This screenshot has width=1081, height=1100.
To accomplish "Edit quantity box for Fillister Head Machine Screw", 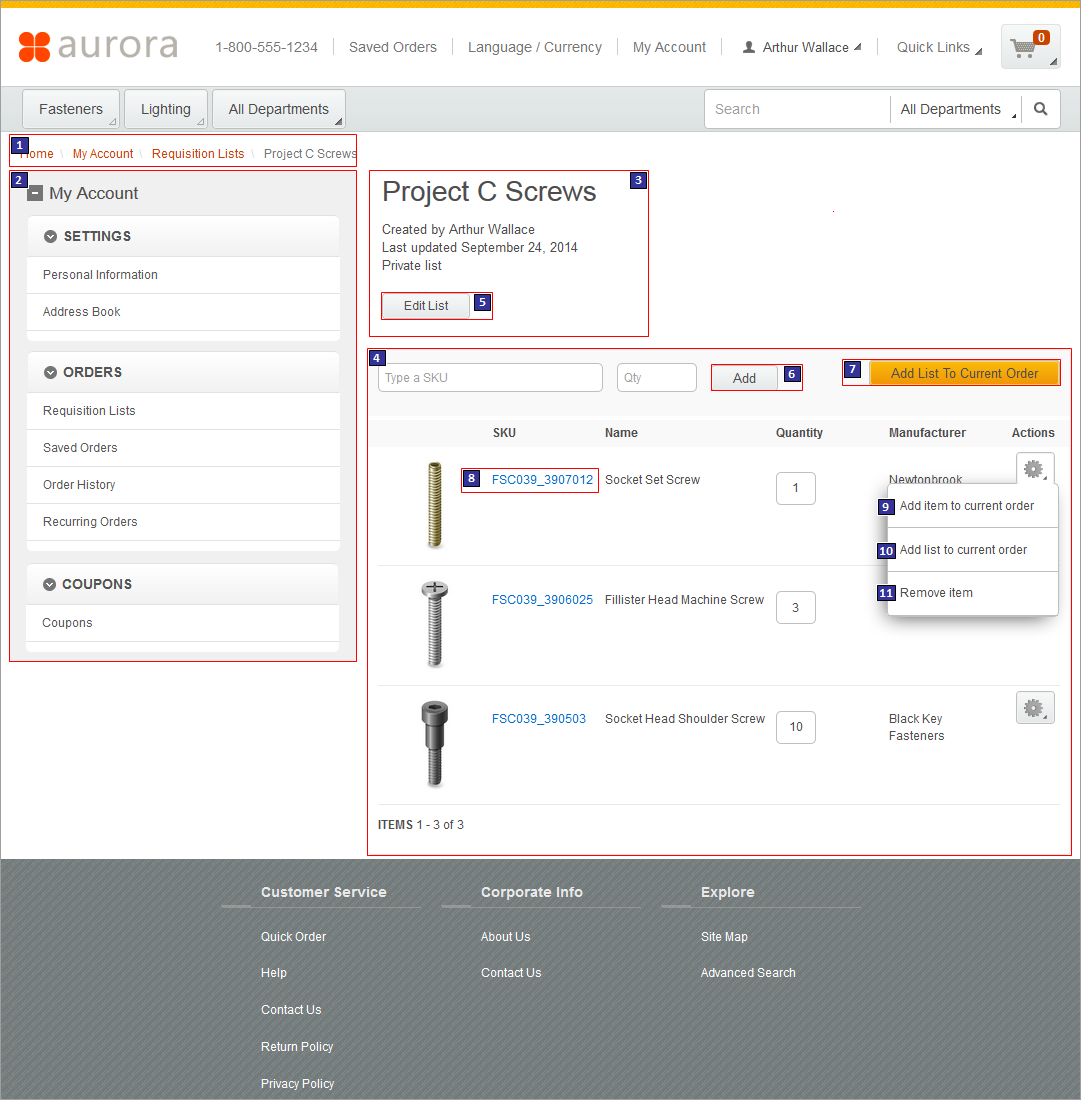I will pyautogui.click(x=795, y=608).
